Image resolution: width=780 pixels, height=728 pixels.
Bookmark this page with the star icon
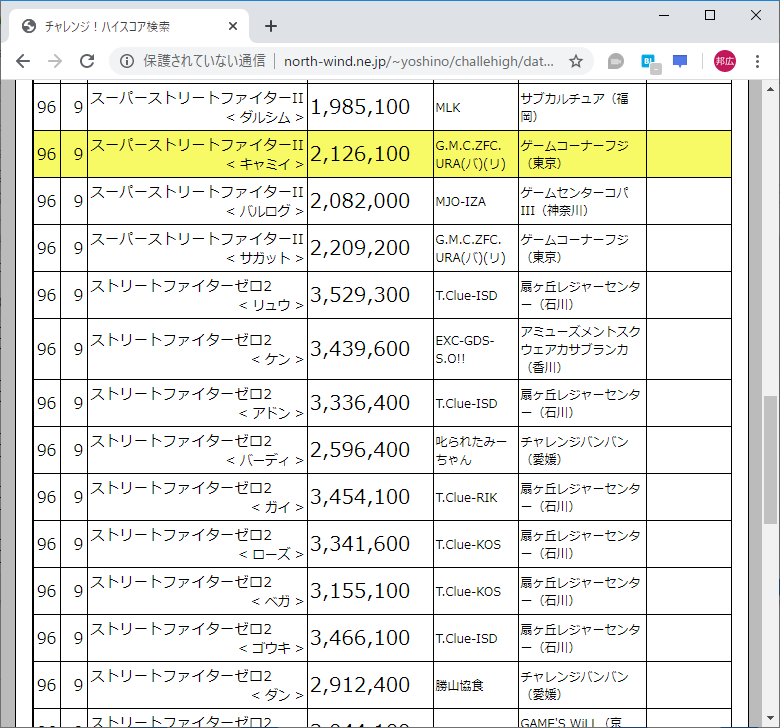coord(576,61)
